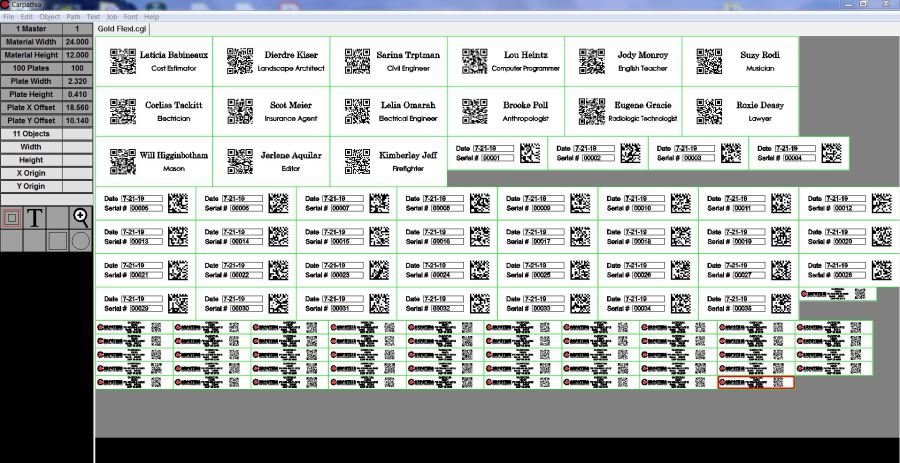The height and width of the screenshot is (463, 900).
Task: Select the serial 00002 date plate
Action: coord(598,153)
